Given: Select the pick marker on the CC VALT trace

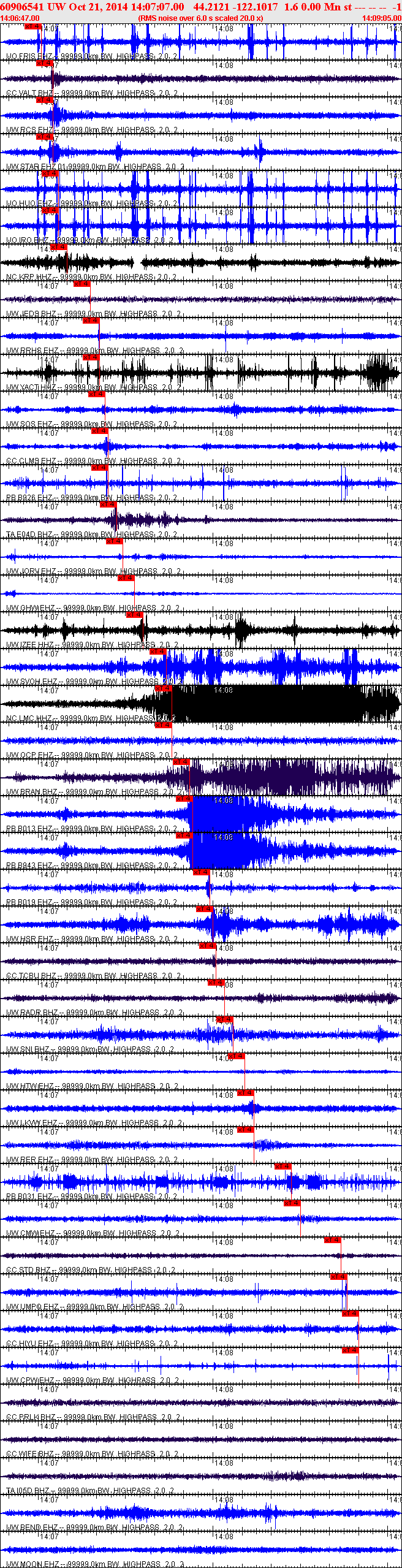Looking at the screenshot, I should 45,63.
